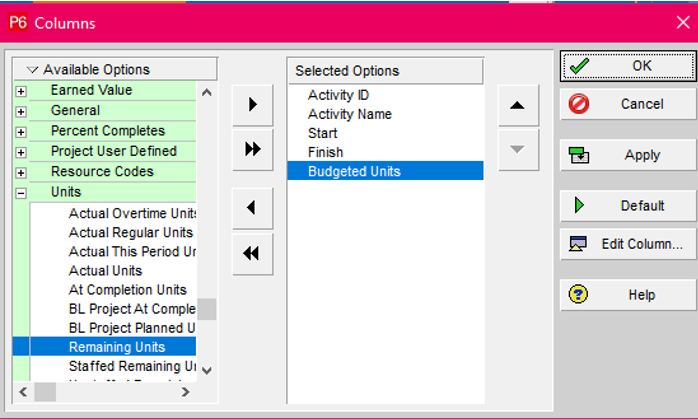The height and width of the screenshot is (420, 698).
Task: Expand the Resource Codes group
Action: click(x=21, y=173)
